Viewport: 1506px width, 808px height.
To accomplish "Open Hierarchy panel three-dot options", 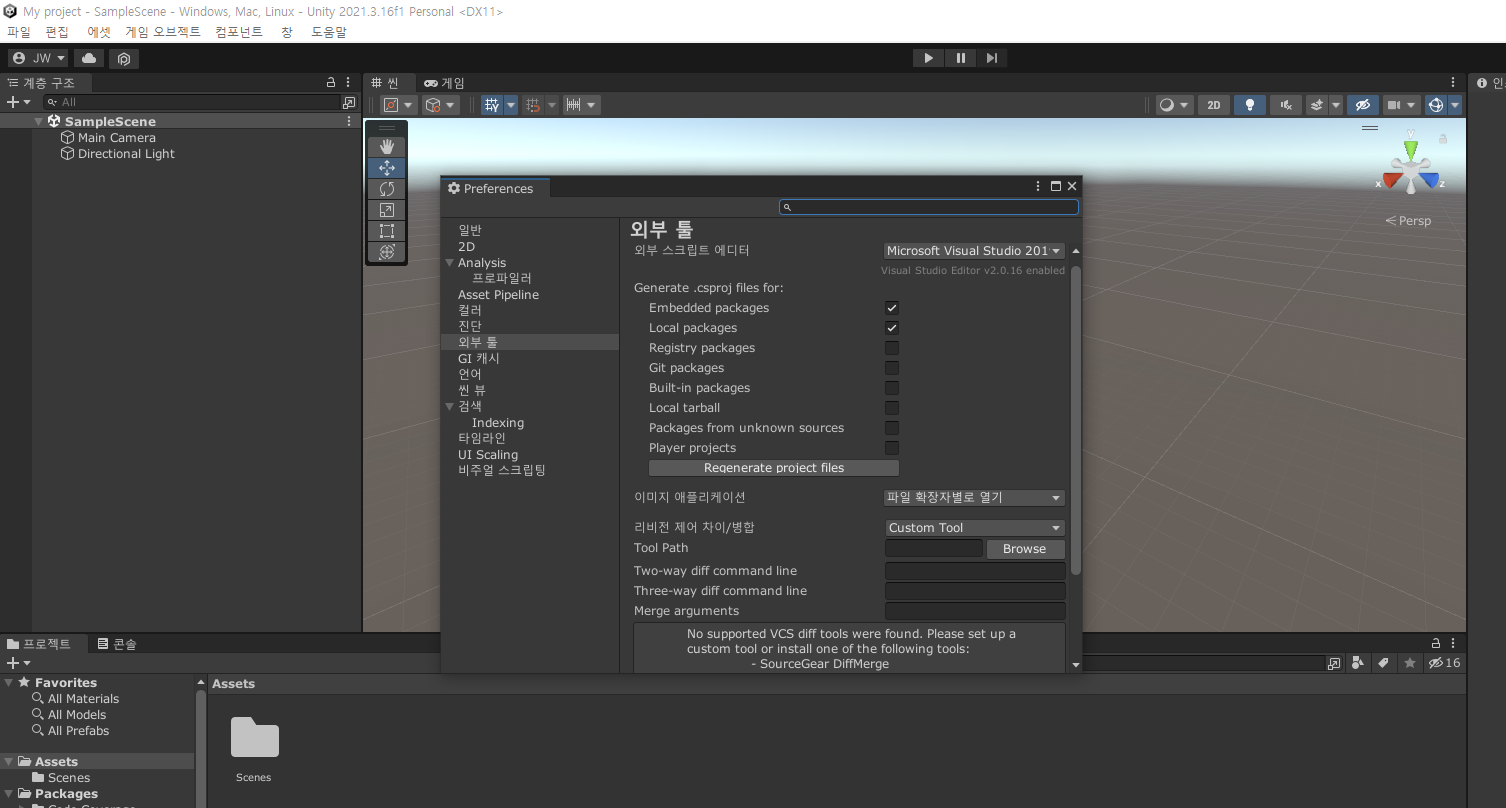I will pos(348,82).
